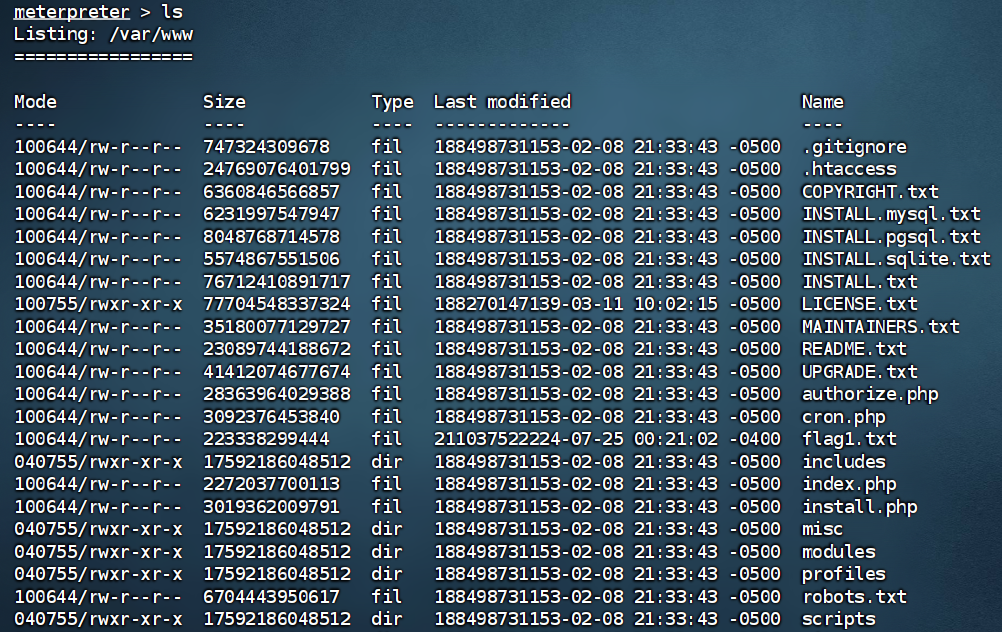Click the INSTALL.sqlite.txt file name
The width and height of the screenshot is (1002, 632).
[896, 259]
